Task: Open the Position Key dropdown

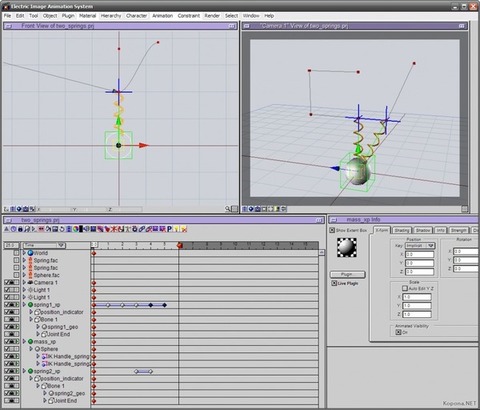Action: tap(420, 246)
